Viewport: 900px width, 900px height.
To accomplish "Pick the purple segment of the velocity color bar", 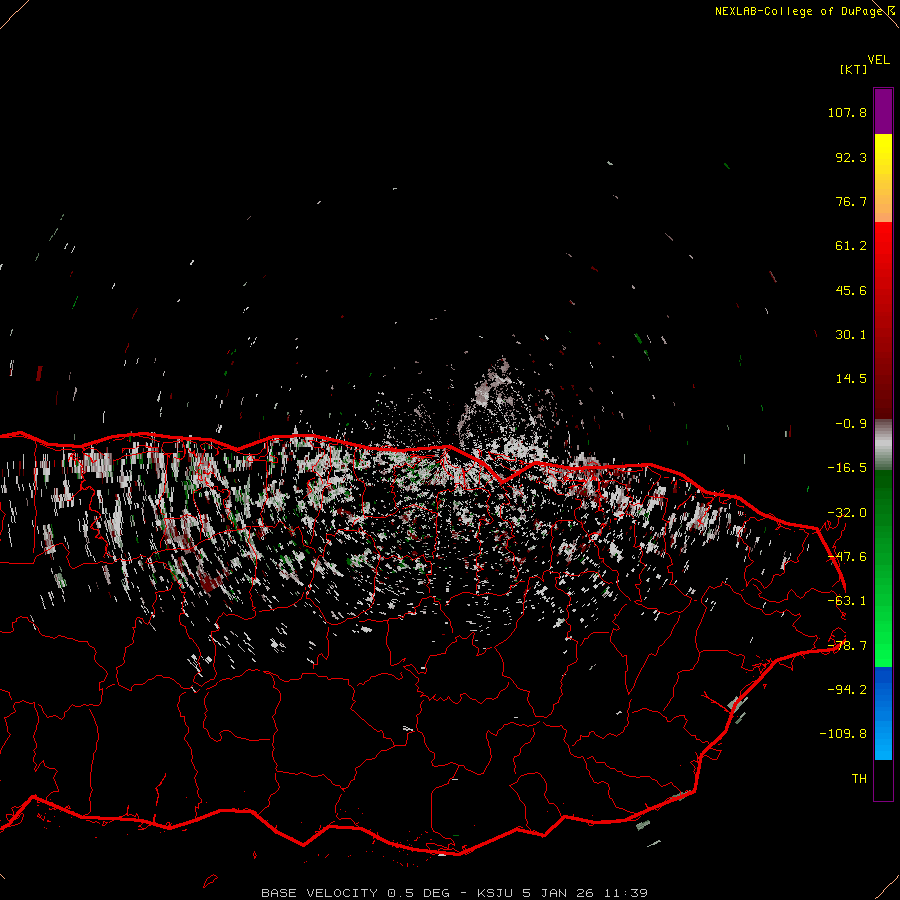I will pos(883,111).
